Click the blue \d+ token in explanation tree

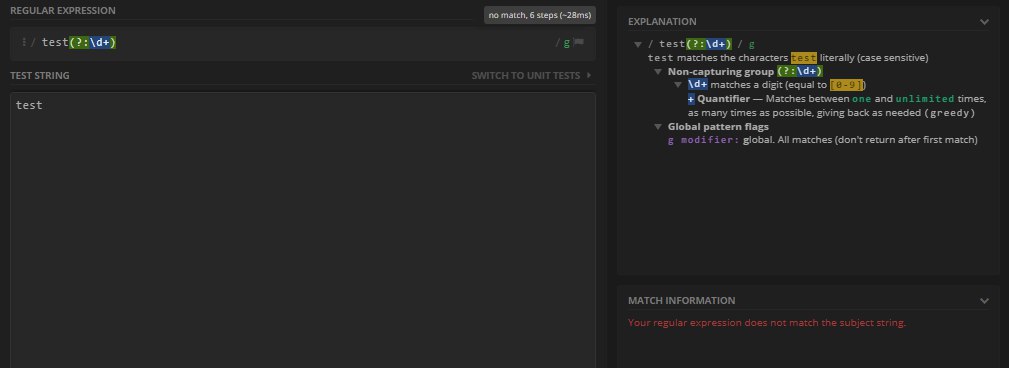click(x=698, y=85)
